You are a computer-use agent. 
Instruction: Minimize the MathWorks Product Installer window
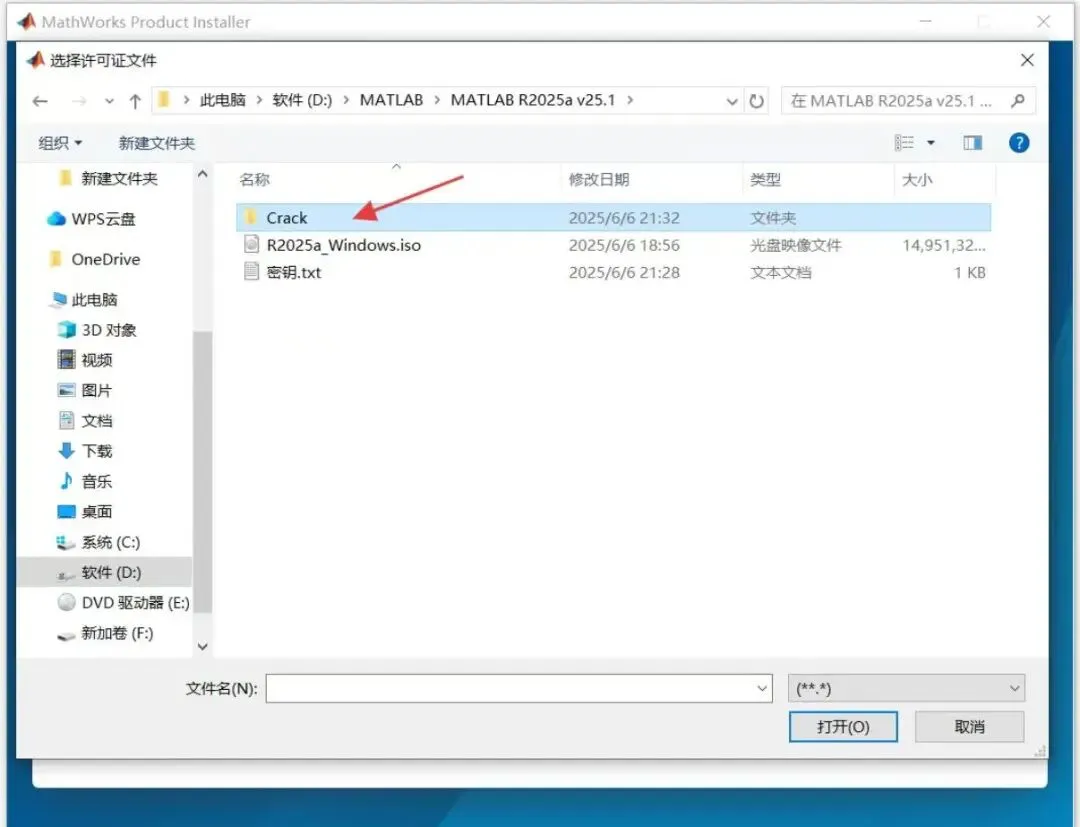coord(926,21)
